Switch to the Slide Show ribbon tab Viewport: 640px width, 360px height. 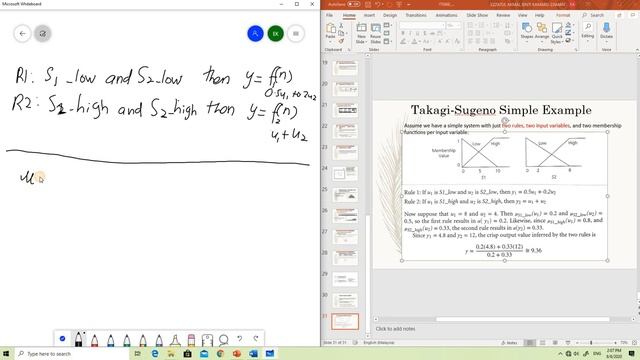[x=477, y=15]
